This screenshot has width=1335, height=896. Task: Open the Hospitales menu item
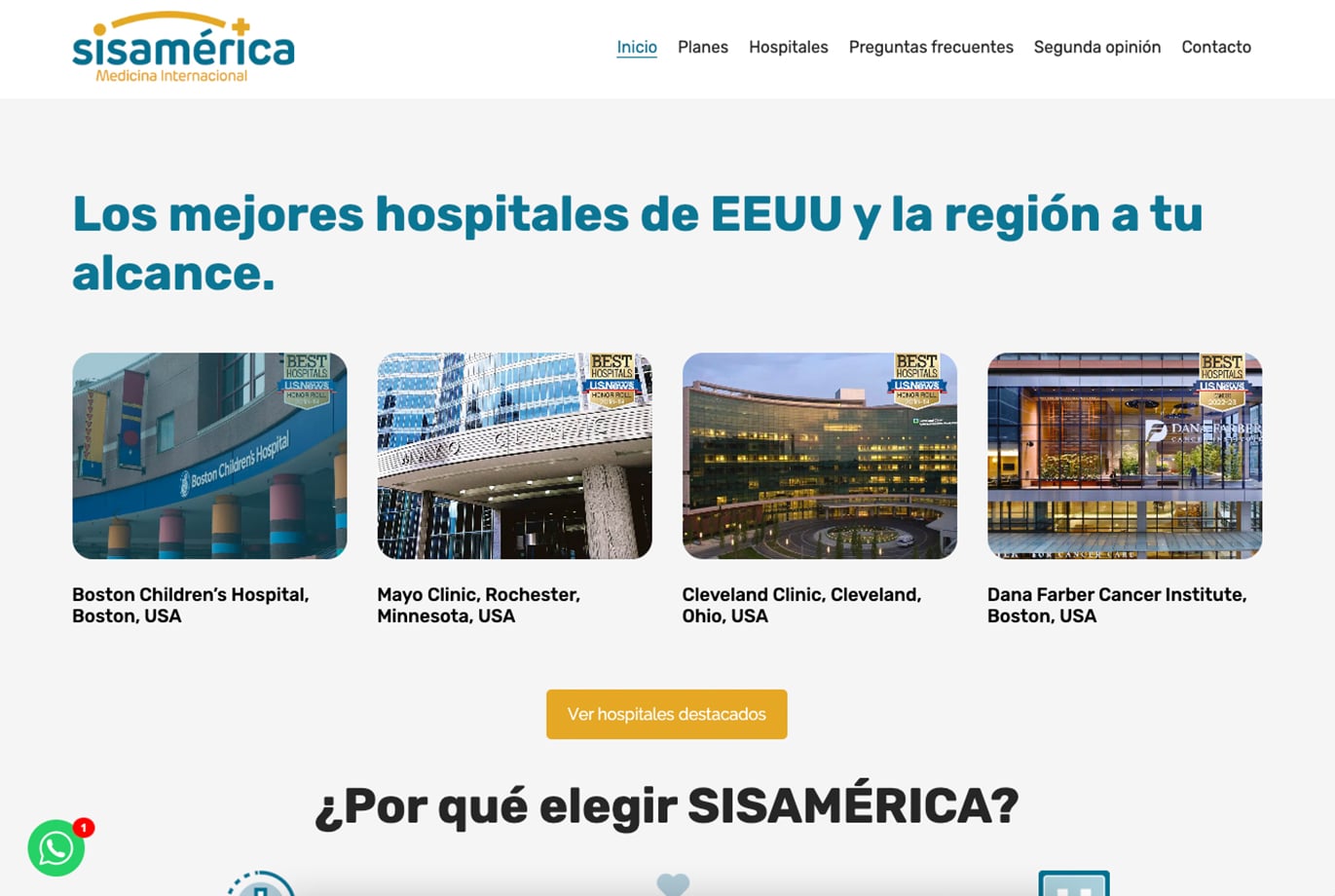pyautogui.click(x=789, y=47)
